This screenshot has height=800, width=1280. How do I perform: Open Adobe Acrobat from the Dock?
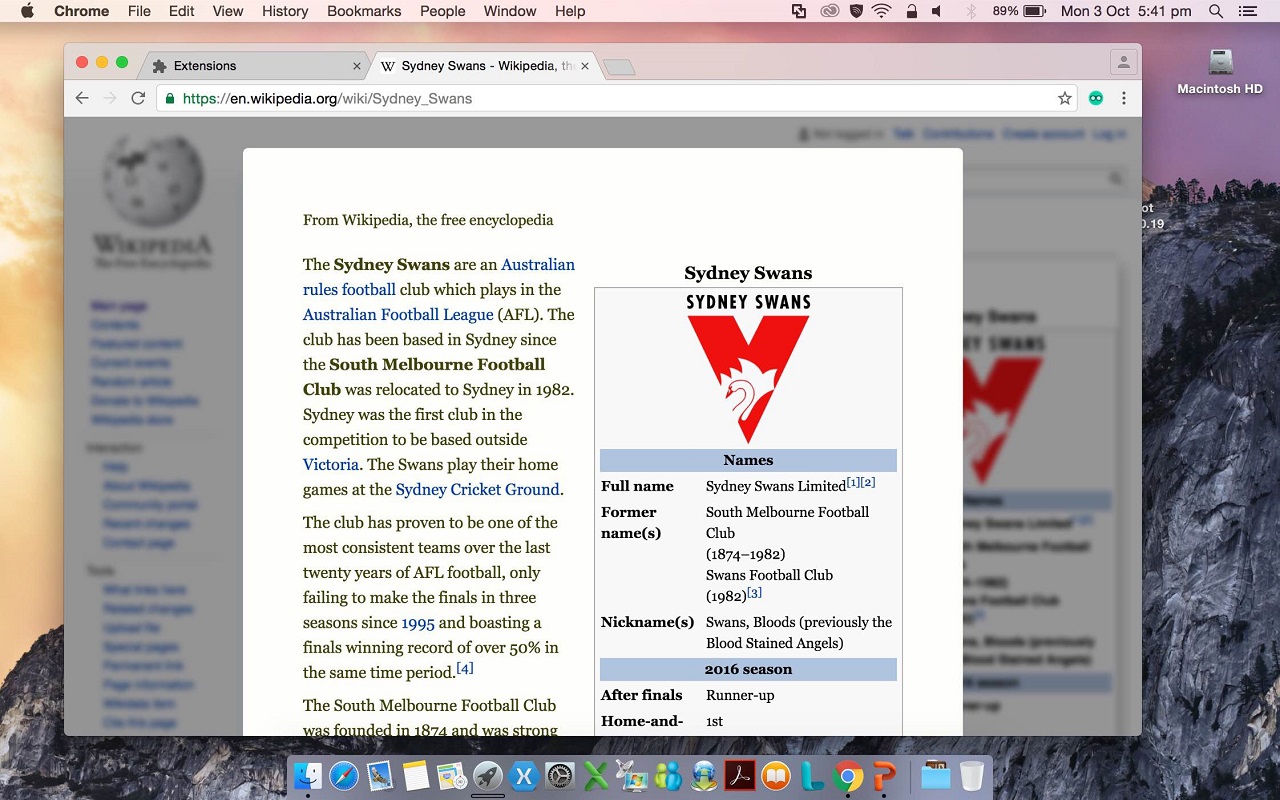tap(740, 776)
